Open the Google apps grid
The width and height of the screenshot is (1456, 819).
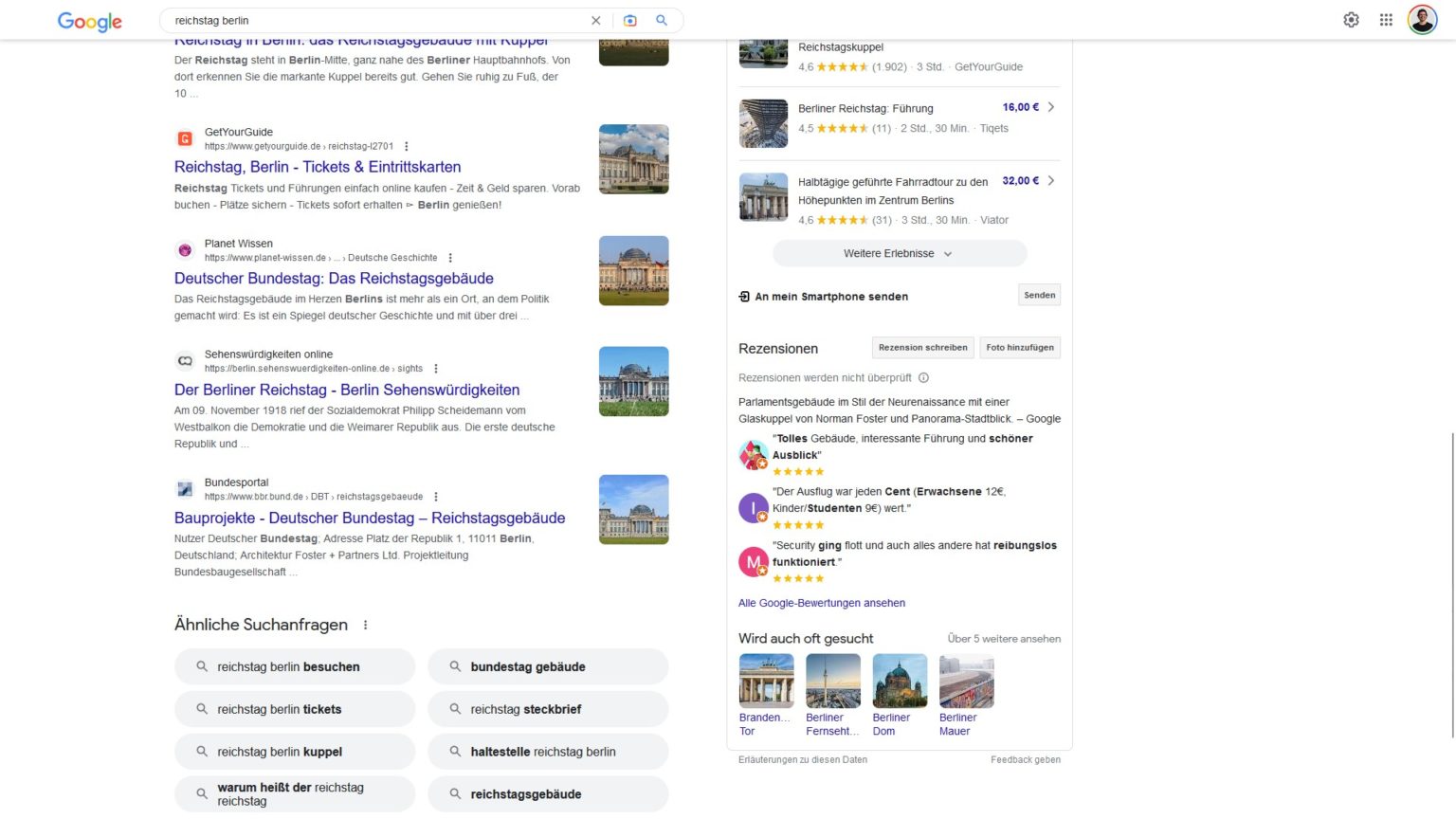1385,19
